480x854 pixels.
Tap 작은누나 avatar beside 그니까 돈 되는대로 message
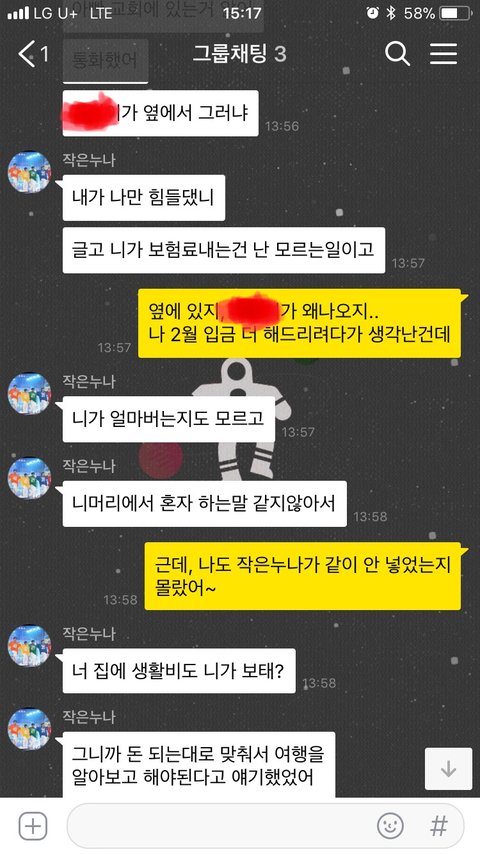pyautogui.click(x=29, y=729)
